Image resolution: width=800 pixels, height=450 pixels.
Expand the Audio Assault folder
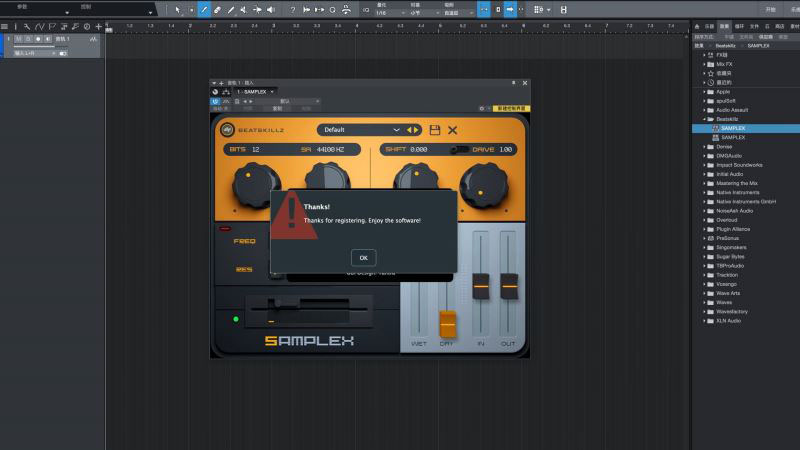point(705,110)
